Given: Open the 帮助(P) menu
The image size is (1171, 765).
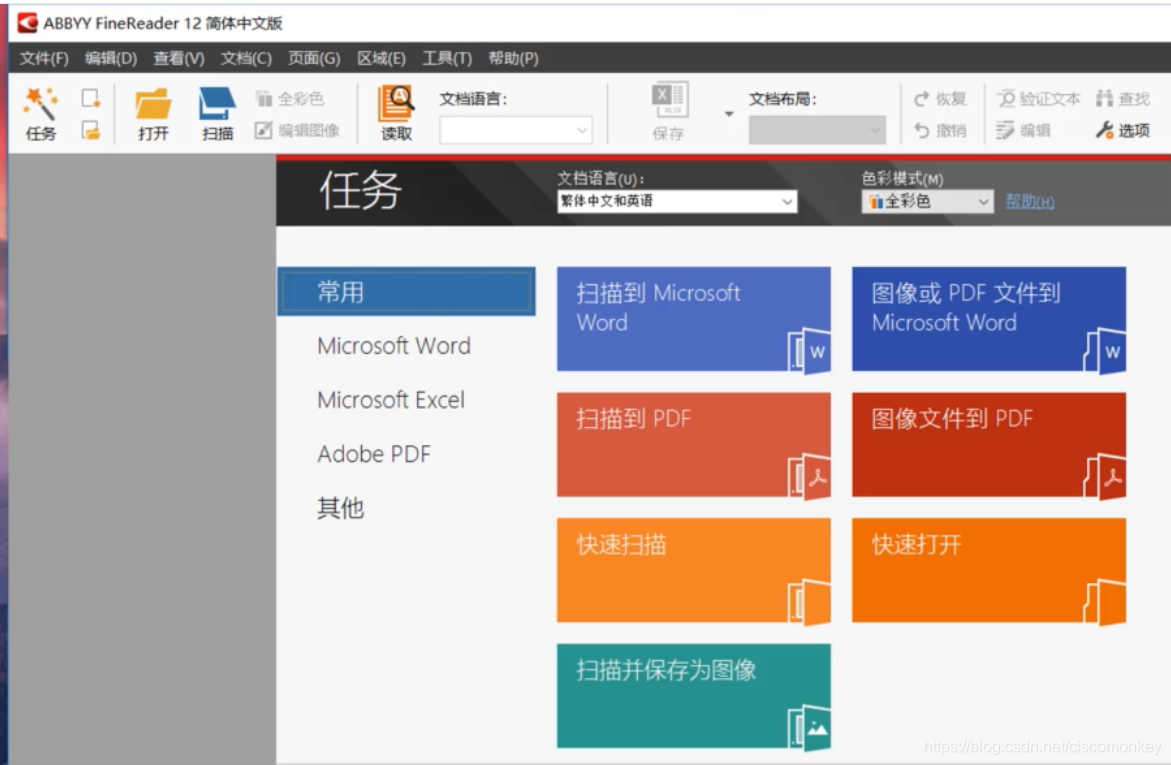Looking at the screenshot, I should (x=513, y=58).
